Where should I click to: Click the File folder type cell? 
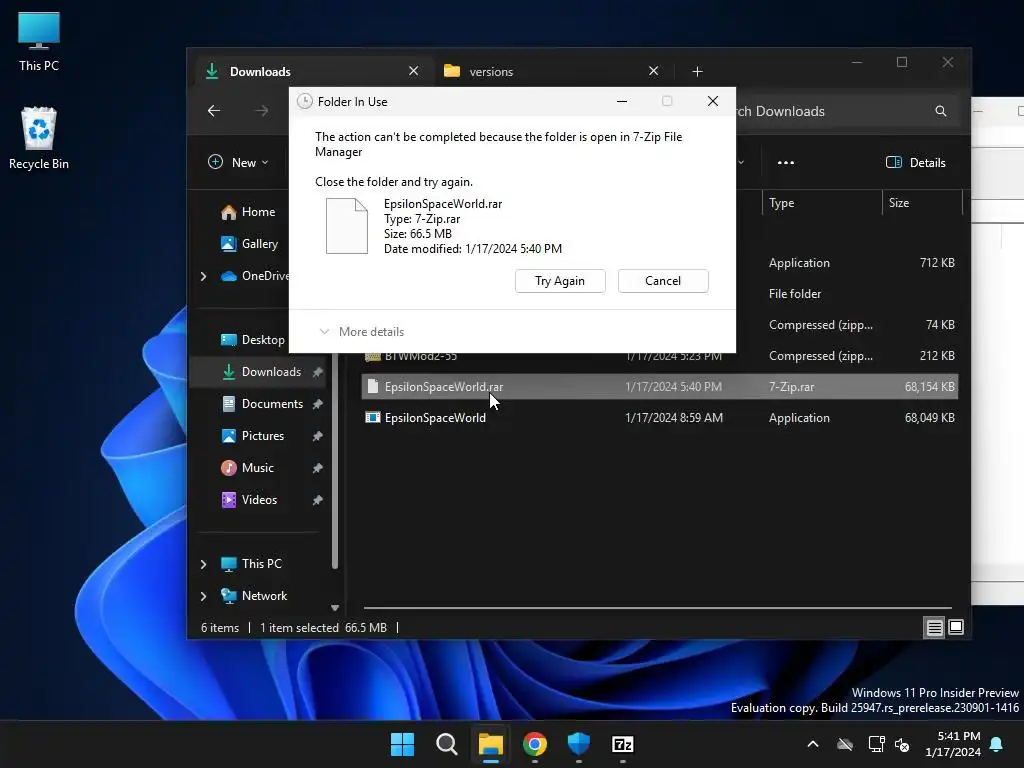pyautogui.click(x=795, y=294)
